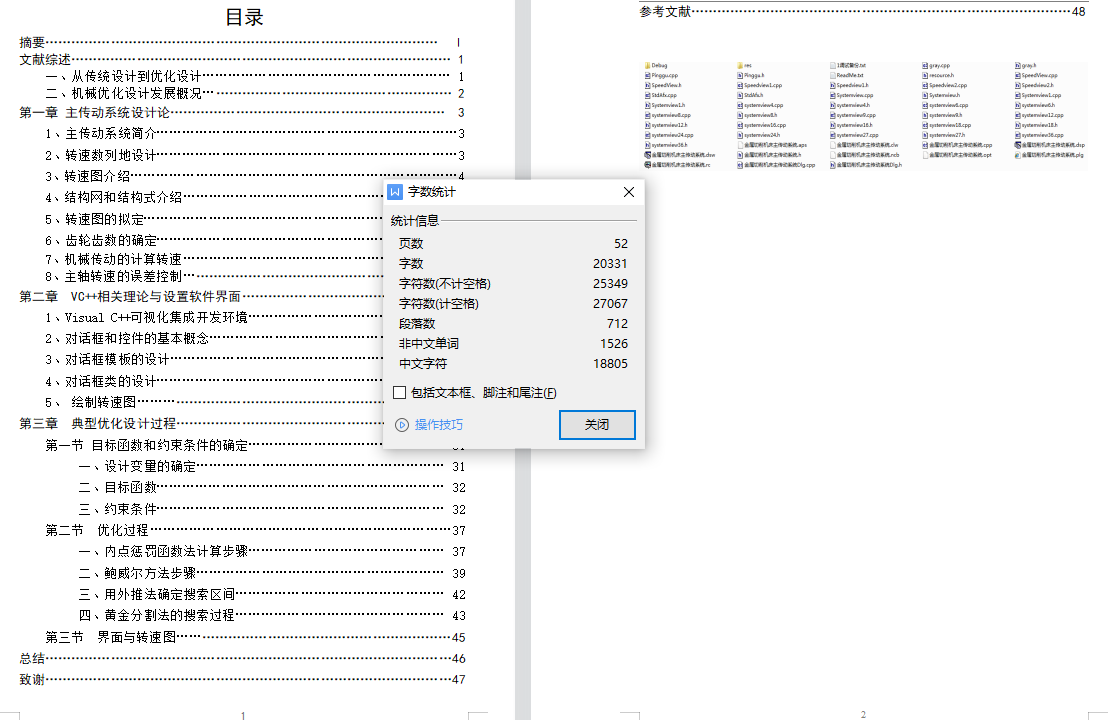Click the 四、黄金分割法的搜索过程 entry

pyautogui.click(x=272, y=615)
